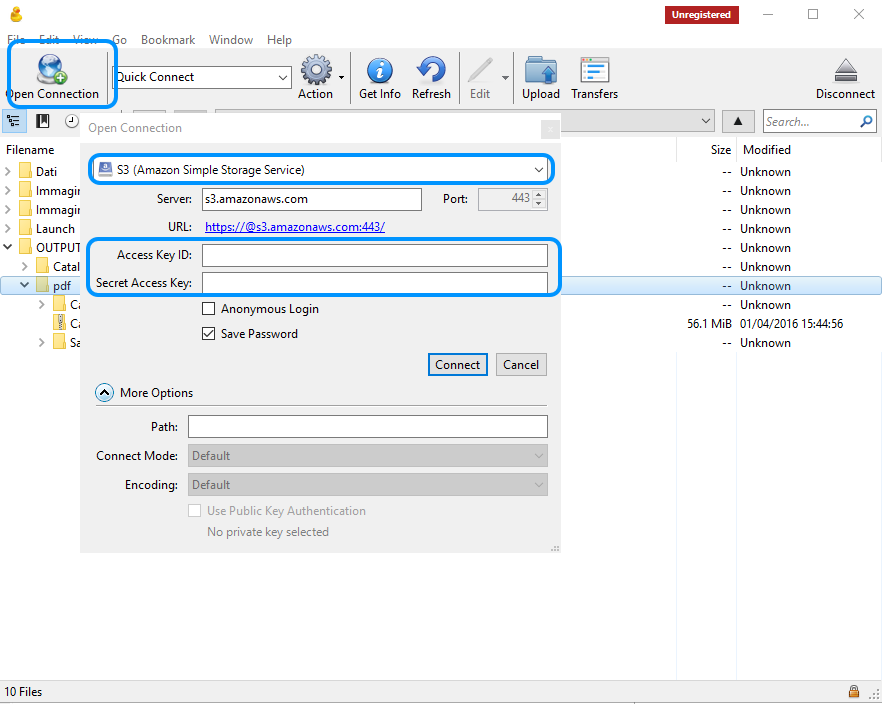
Task: Switch to outline browser view icon
Action: 14,121
